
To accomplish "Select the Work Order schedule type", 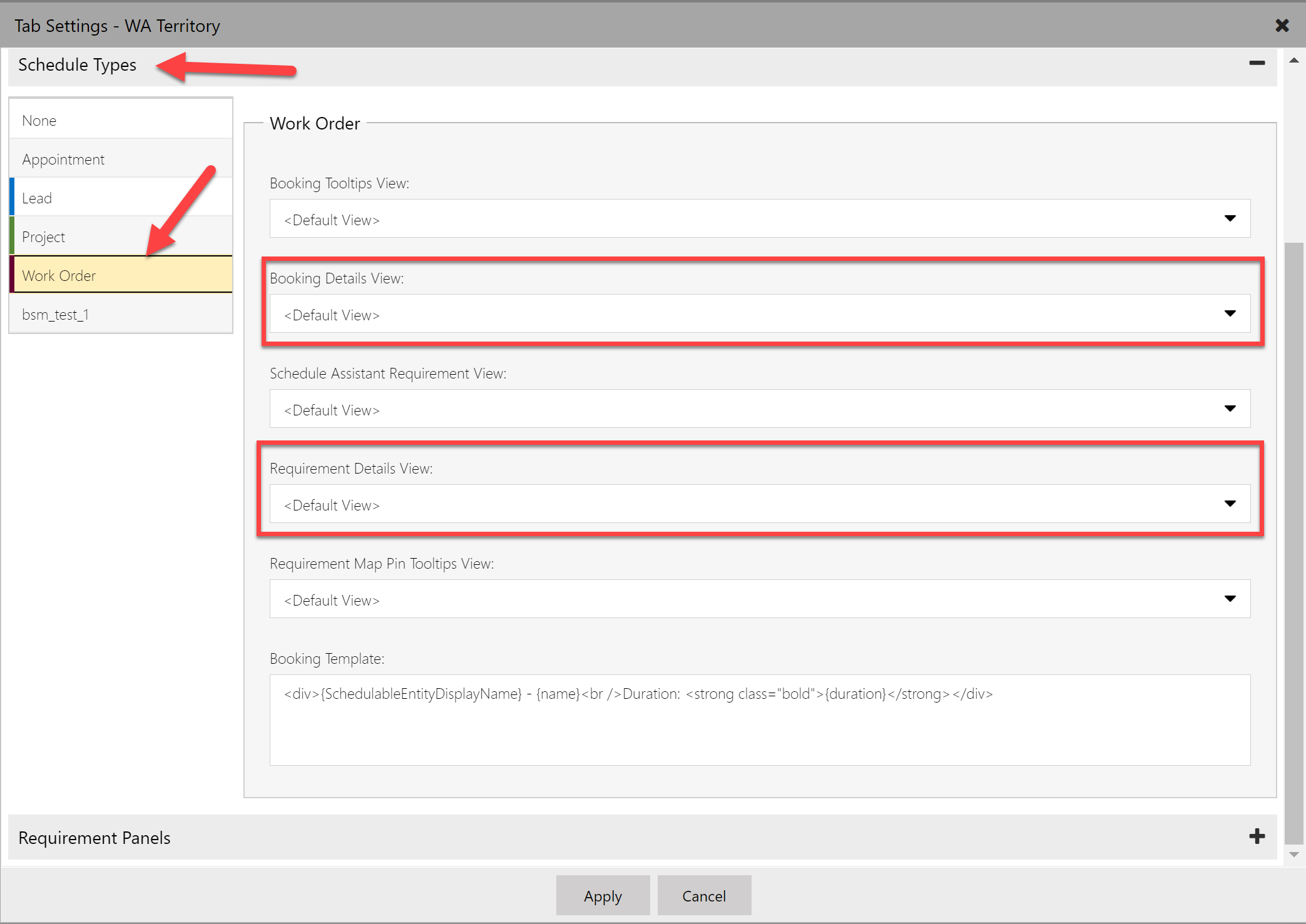I will click(121, 275).
